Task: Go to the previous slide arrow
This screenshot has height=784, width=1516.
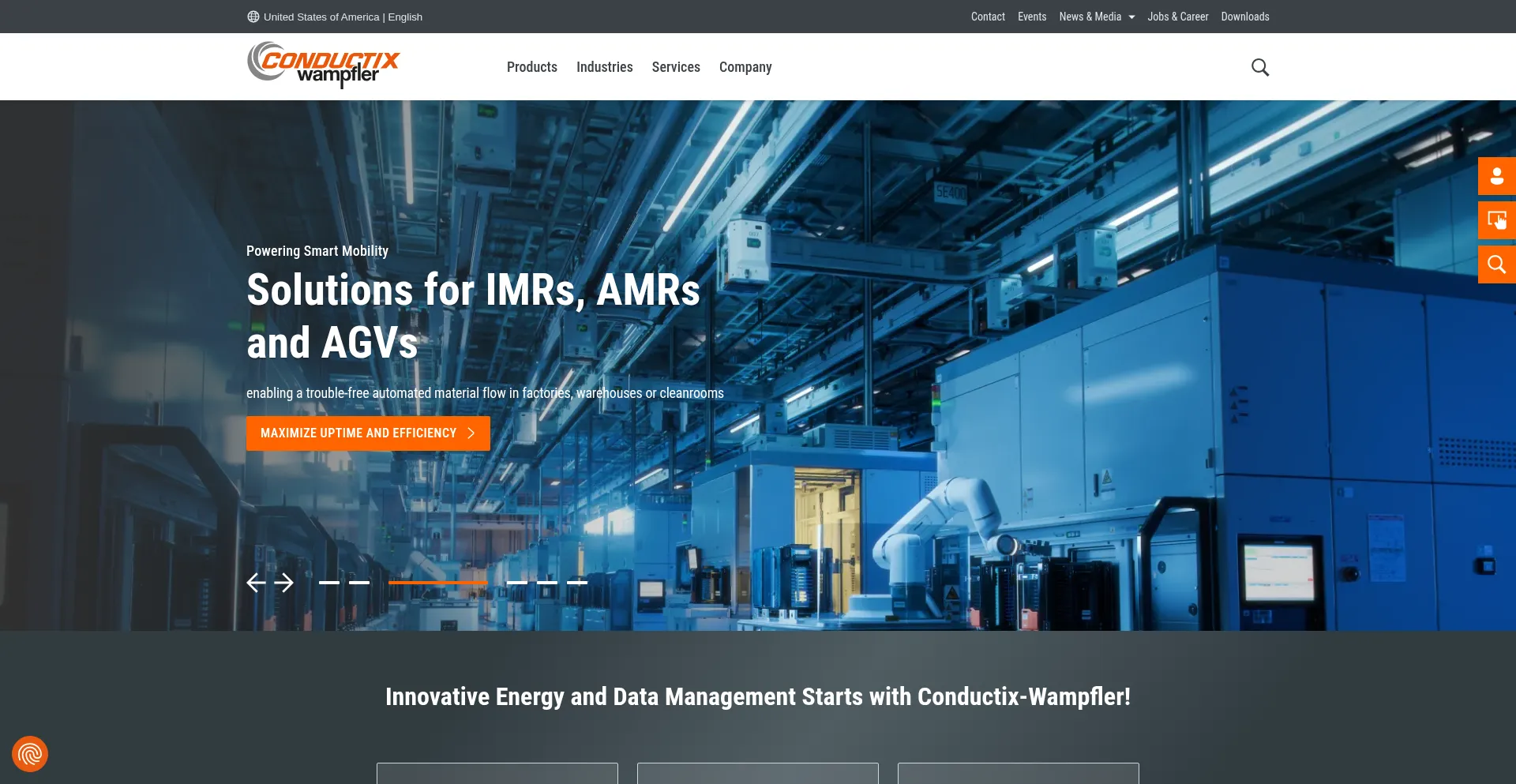Action: 256,583
